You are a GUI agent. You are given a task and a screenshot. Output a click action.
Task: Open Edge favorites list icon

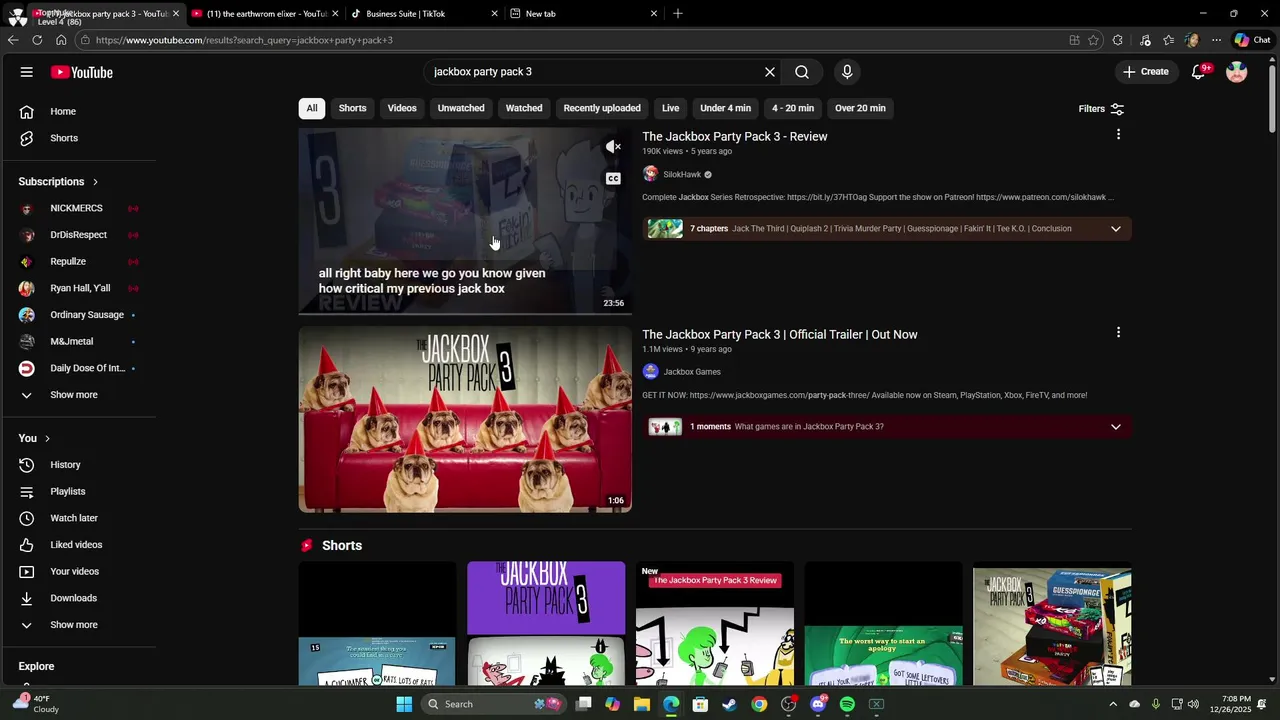[x=1168, y=40]
